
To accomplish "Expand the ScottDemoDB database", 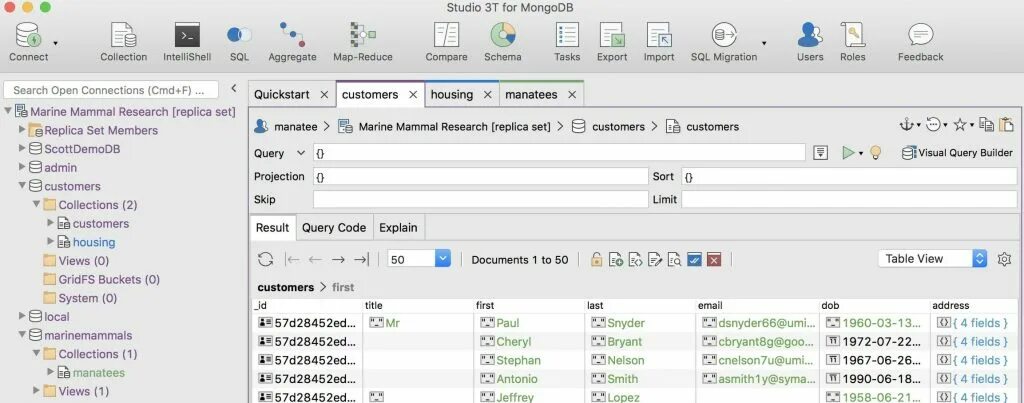I will point(22,148).
